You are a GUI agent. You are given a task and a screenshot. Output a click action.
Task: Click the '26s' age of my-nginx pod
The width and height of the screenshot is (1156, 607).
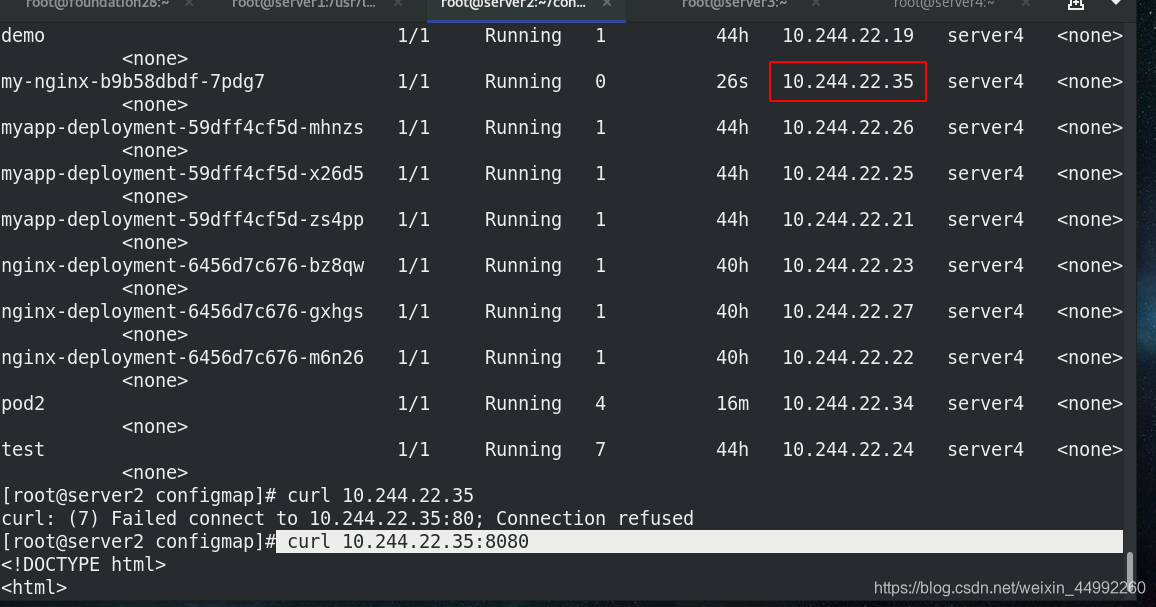[732, 81]
